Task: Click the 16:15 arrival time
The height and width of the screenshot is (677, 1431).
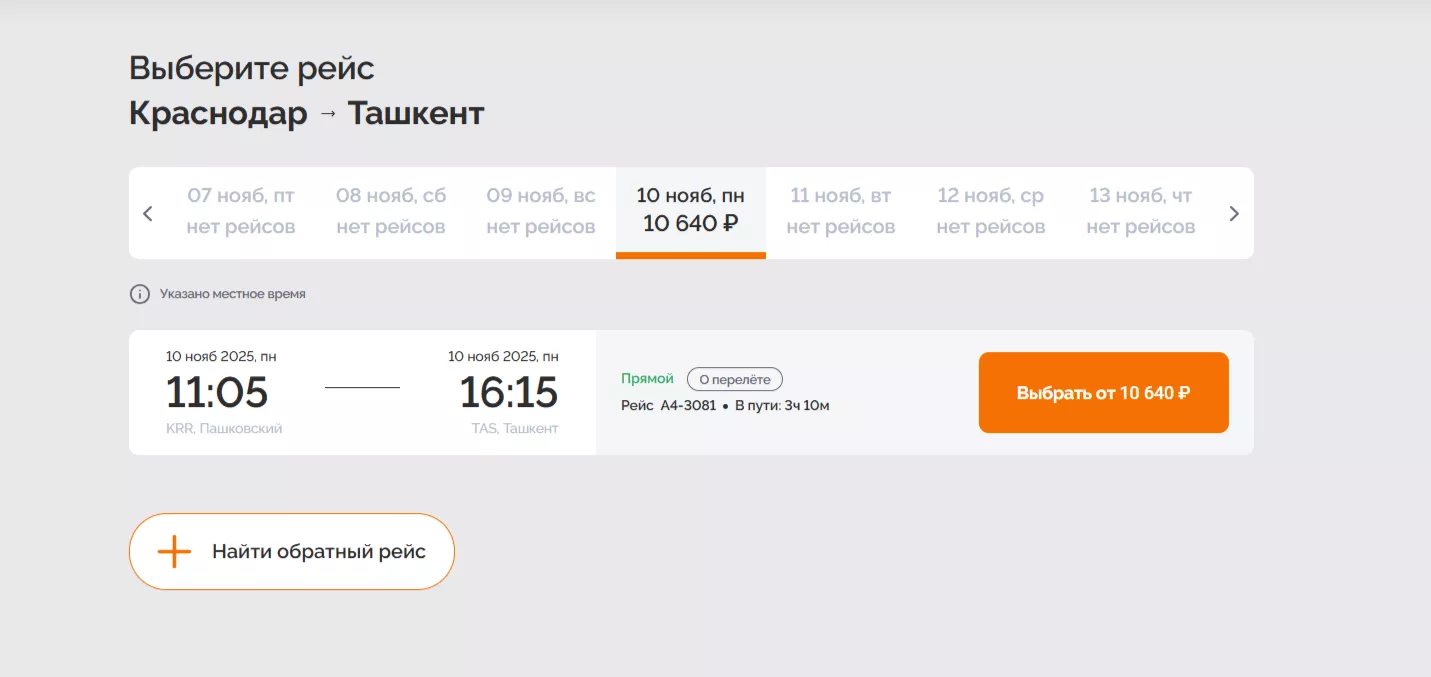Action: point(508,392)
